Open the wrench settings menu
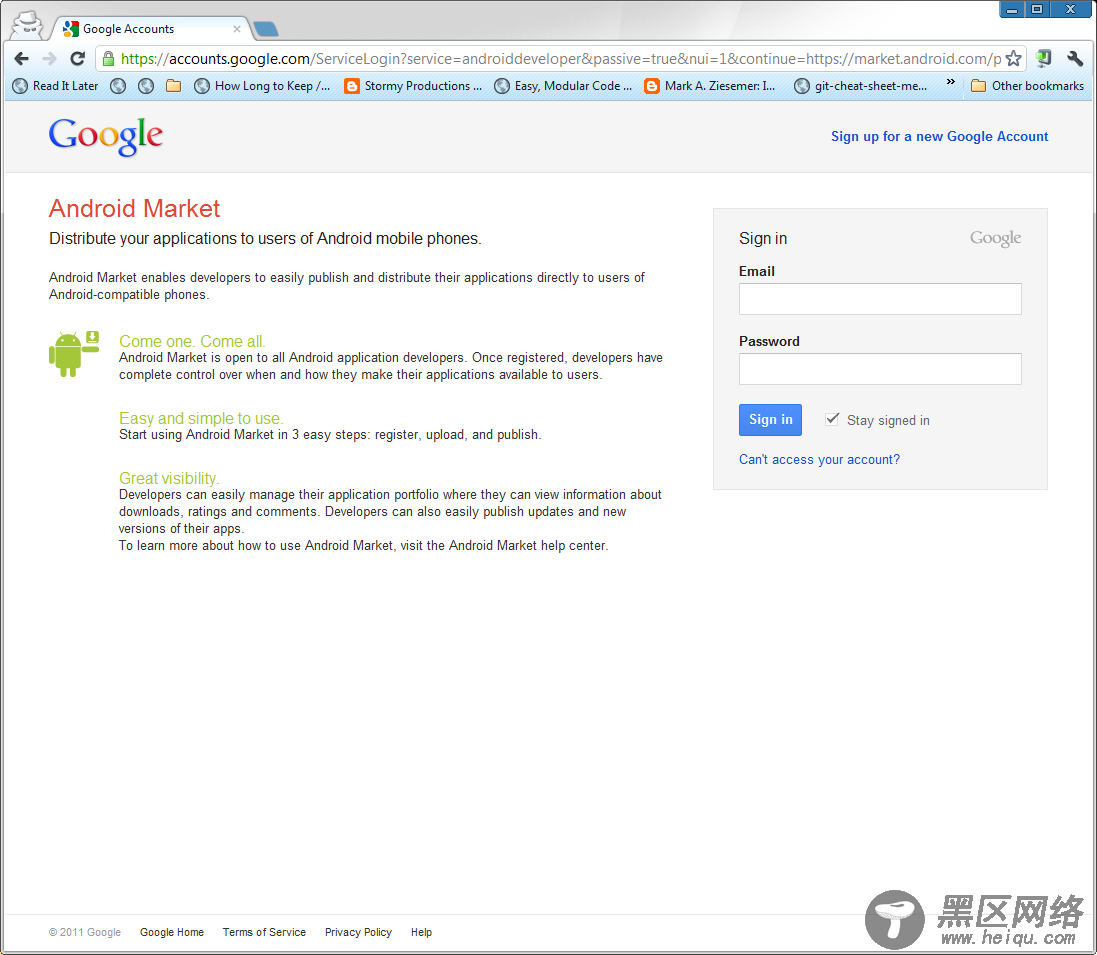The height and width of the screenshot is (955, 1097). tap(1075, 59)
